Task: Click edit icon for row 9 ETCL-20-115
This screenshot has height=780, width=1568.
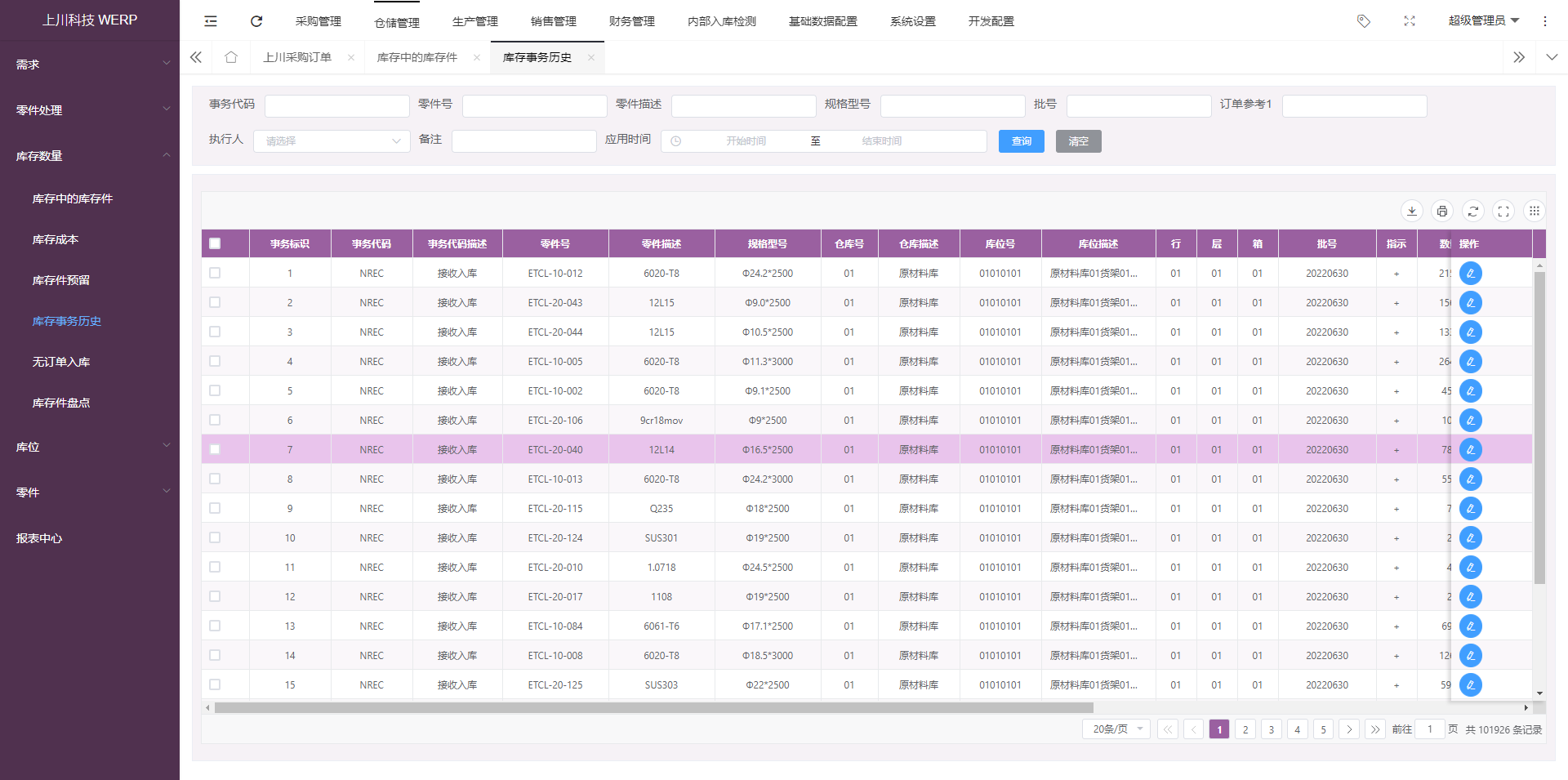Action: 1471,509
